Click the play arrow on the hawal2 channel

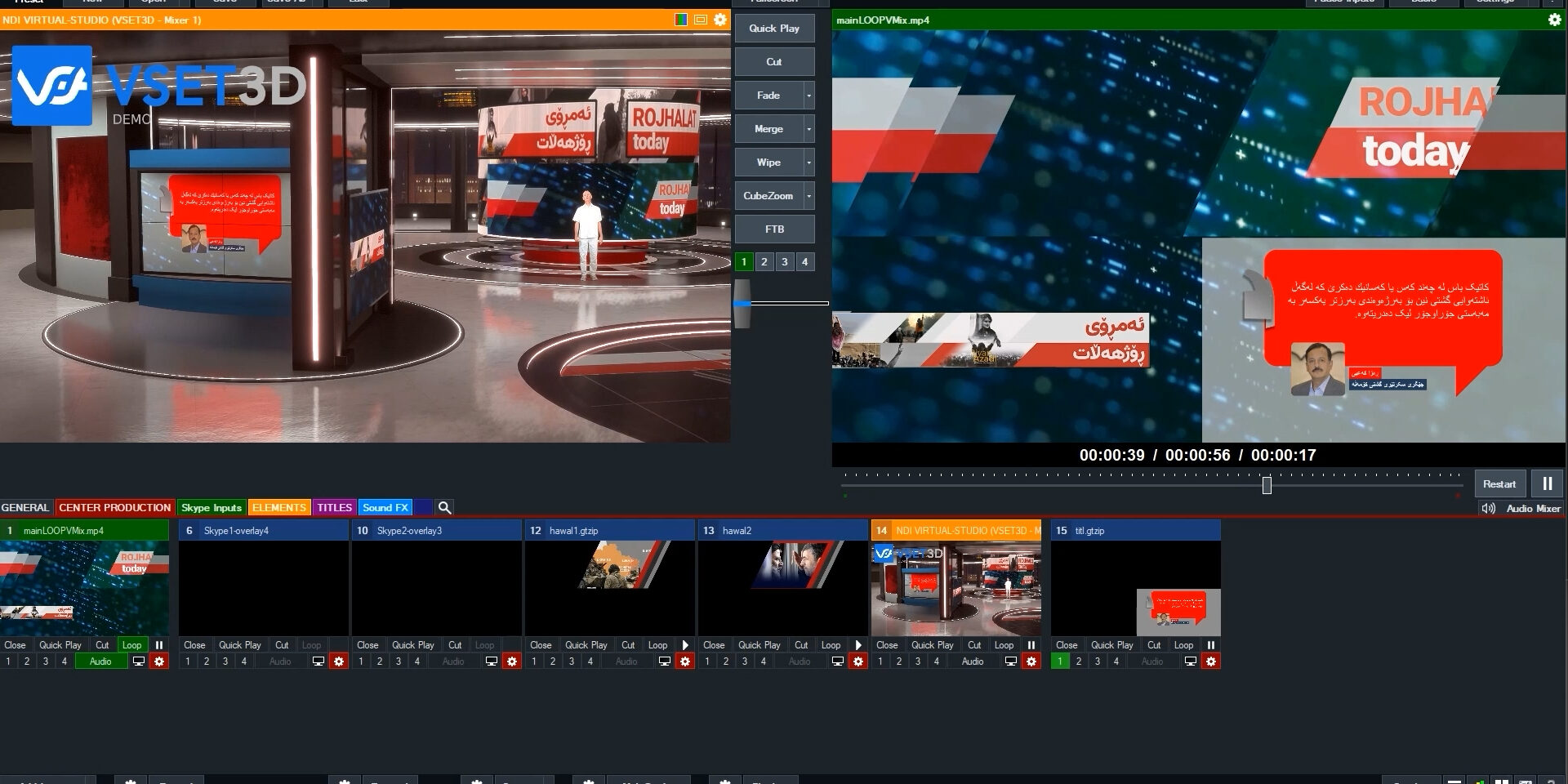click(857, 644)
